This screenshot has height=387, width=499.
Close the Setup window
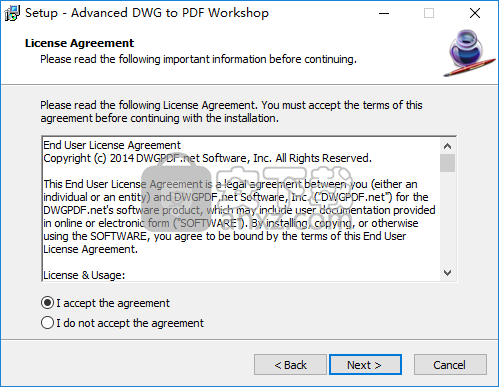(x=475, y=13)
